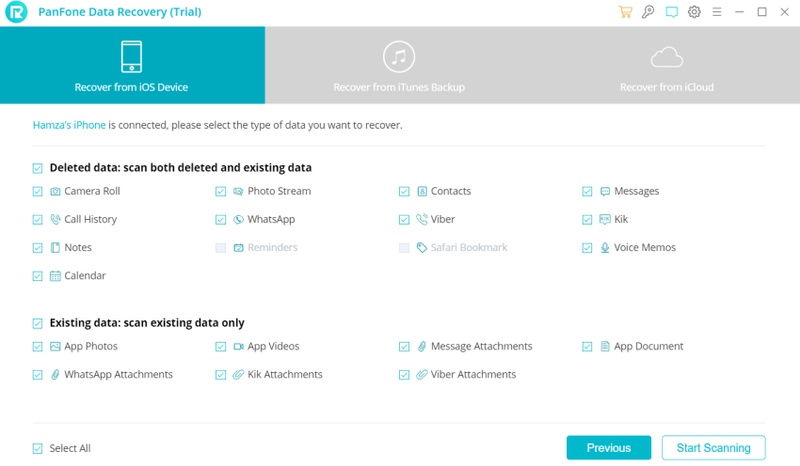Image resolution: width=800 pixels, height=466 pixels.
Task: Click the Photo Stream icon
Action: pyautogui.click(x=238, y=191)
